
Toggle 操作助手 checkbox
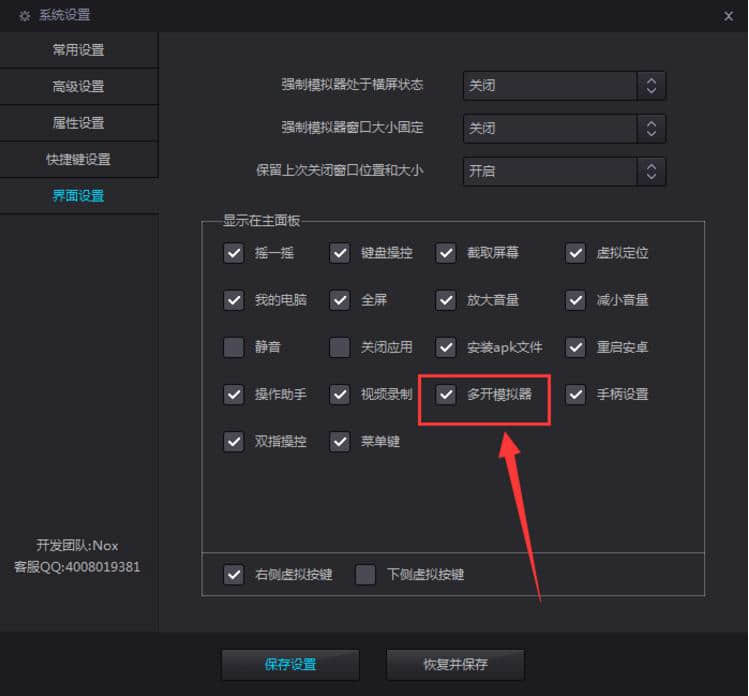tap(234, 395)
